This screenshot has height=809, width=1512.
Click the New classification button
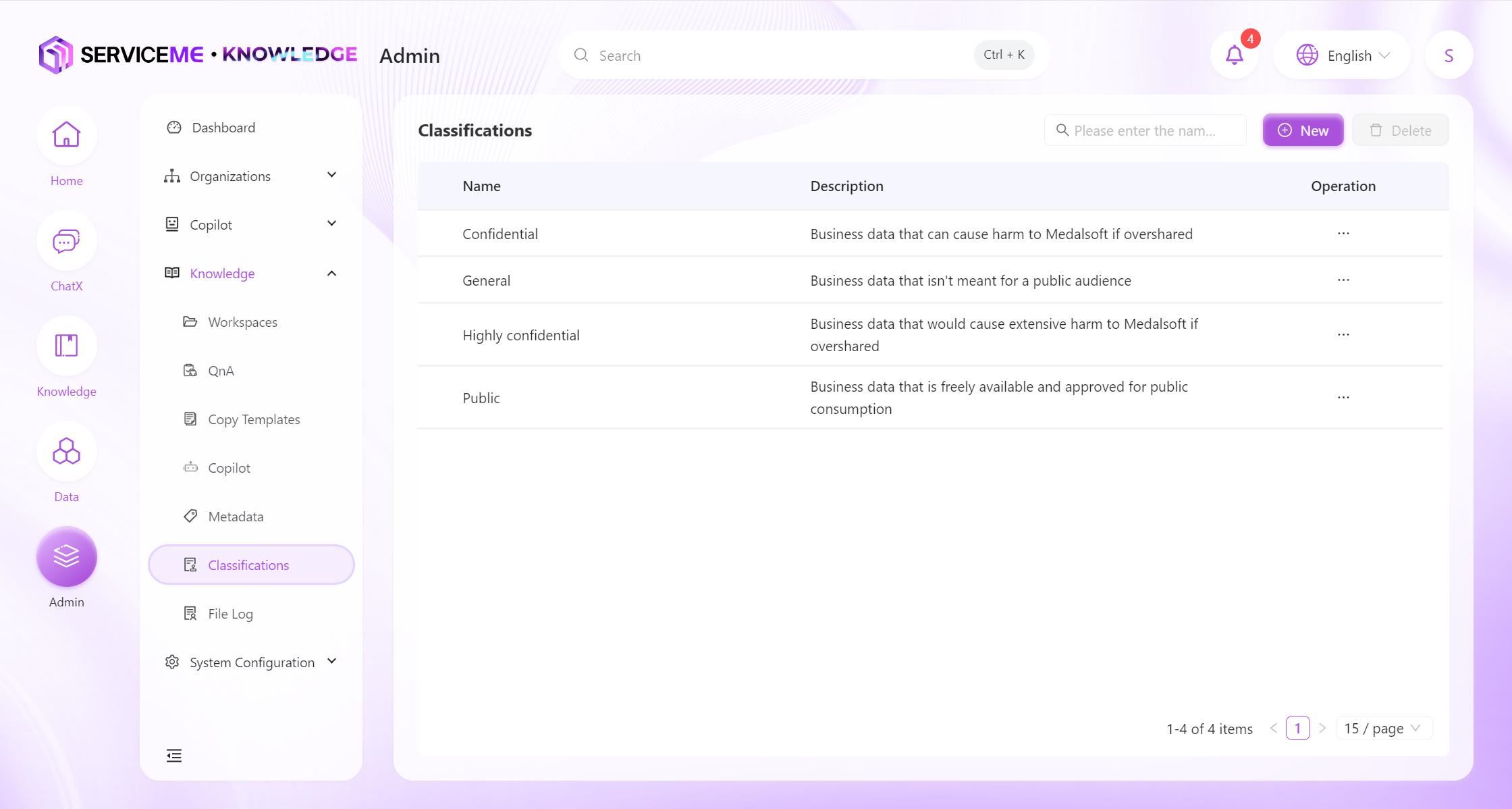(x=1303, y=130)
